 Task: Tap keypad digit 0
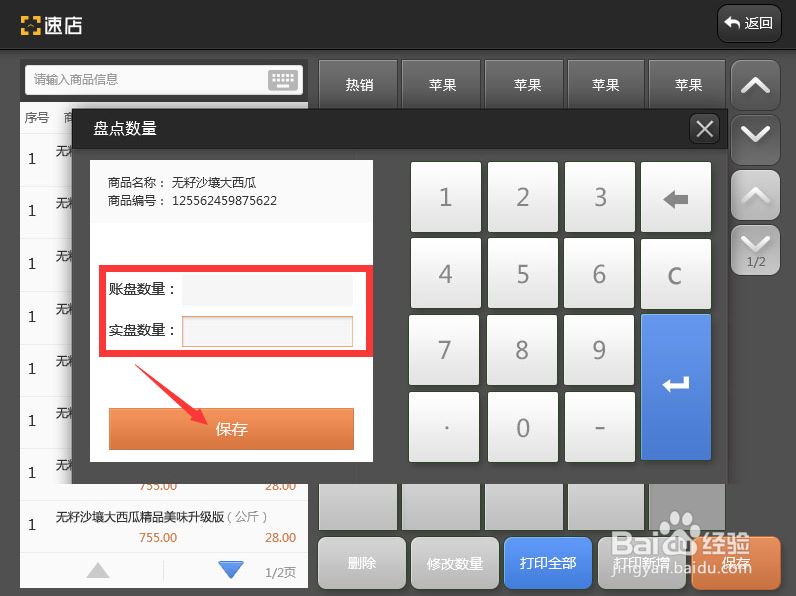click(x=523, y=427)
